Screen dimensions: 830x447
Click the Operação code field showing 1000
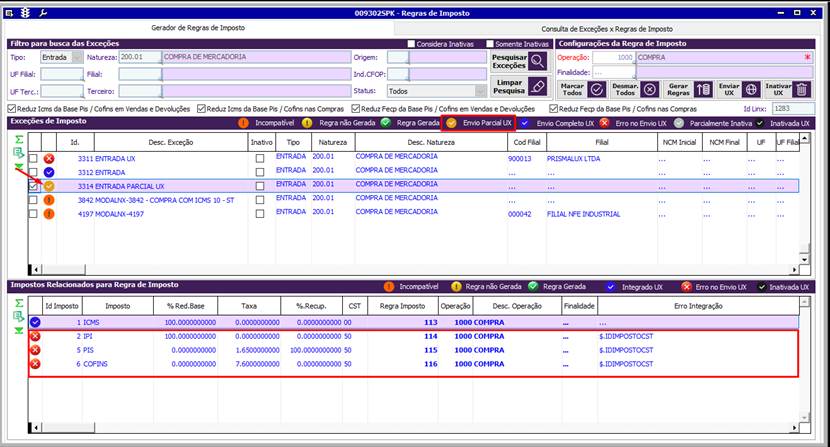tap(614, 57)
